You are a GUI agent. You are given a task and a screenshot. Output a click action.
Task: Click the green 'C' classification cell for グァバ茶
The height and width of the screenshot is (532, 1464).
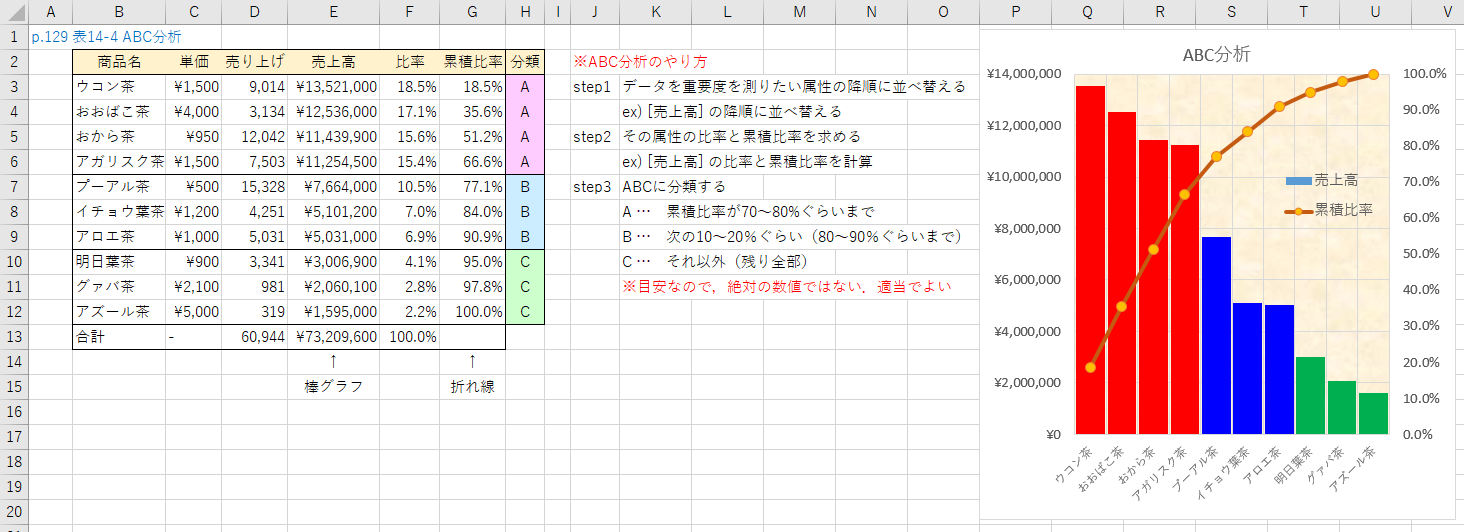click(x=525, y=287)
